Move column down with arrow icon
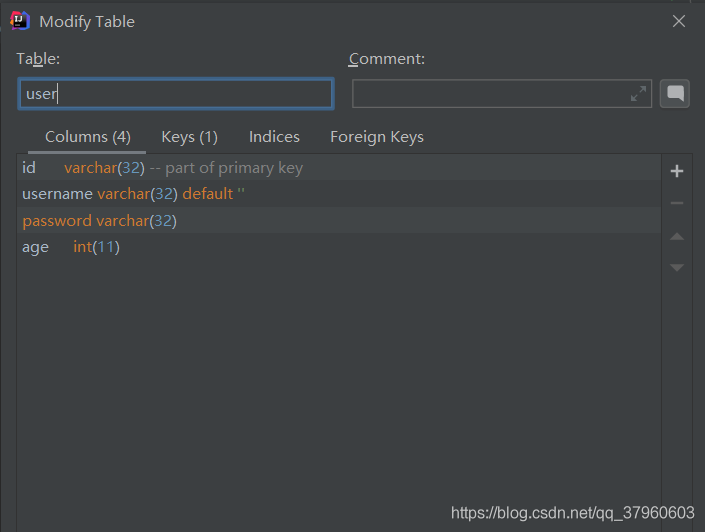The image size is (705, 532). (677, 267)
